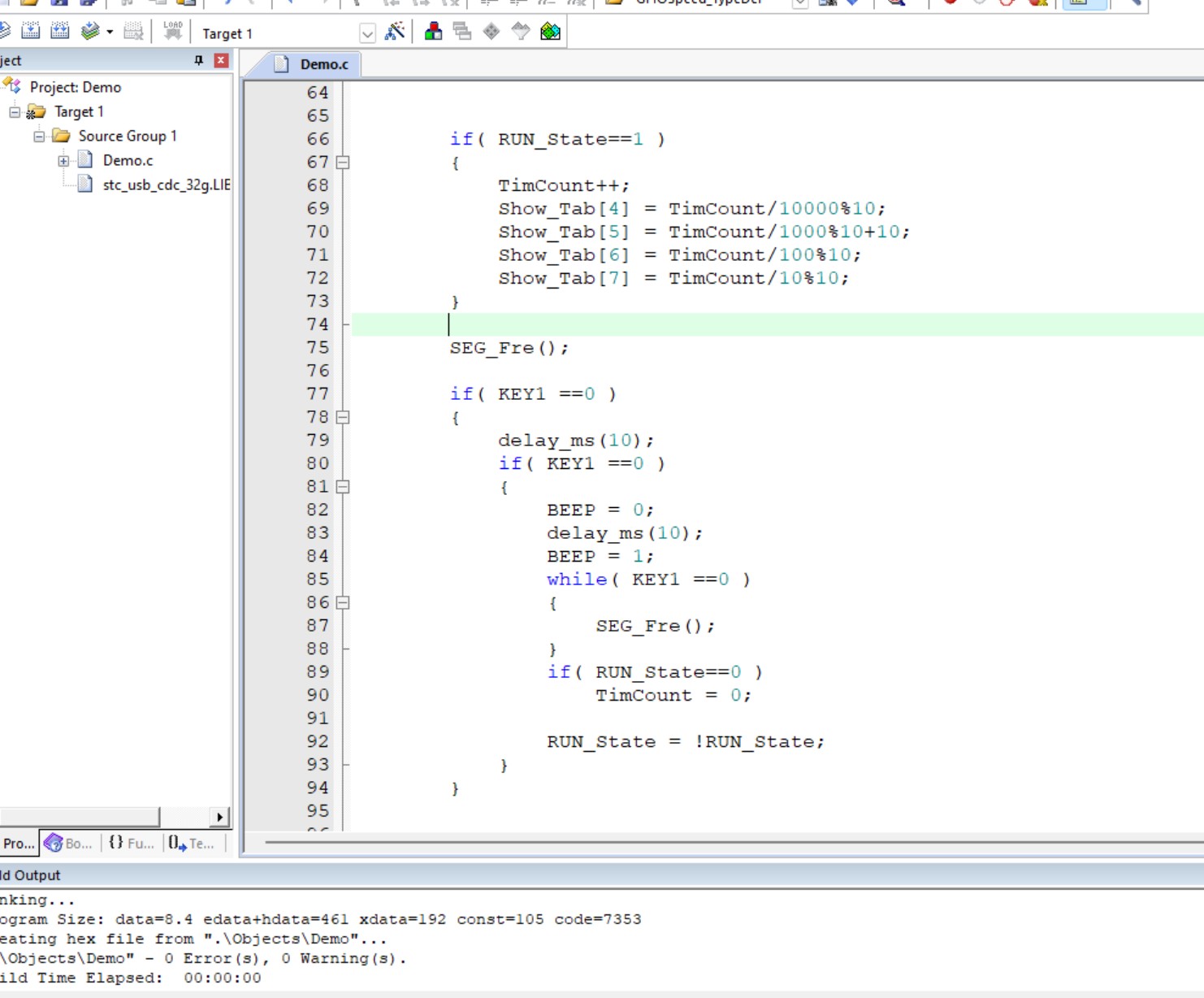Click the 'Program Size' build output line
The height and width of the screenshot is (998, 1204).
[321, 919]
